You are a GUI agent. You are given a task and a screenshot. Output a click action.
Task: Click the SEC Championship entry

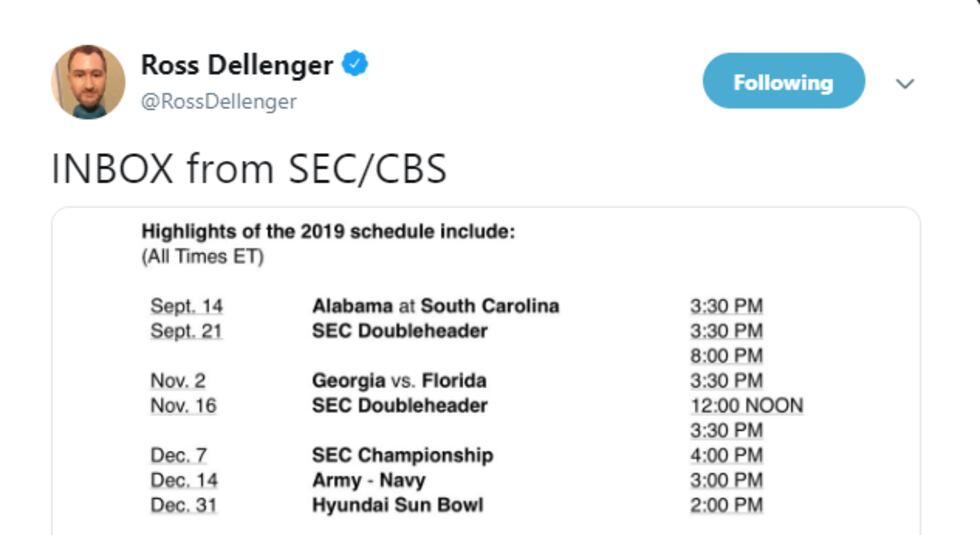(x=402, y=455)
